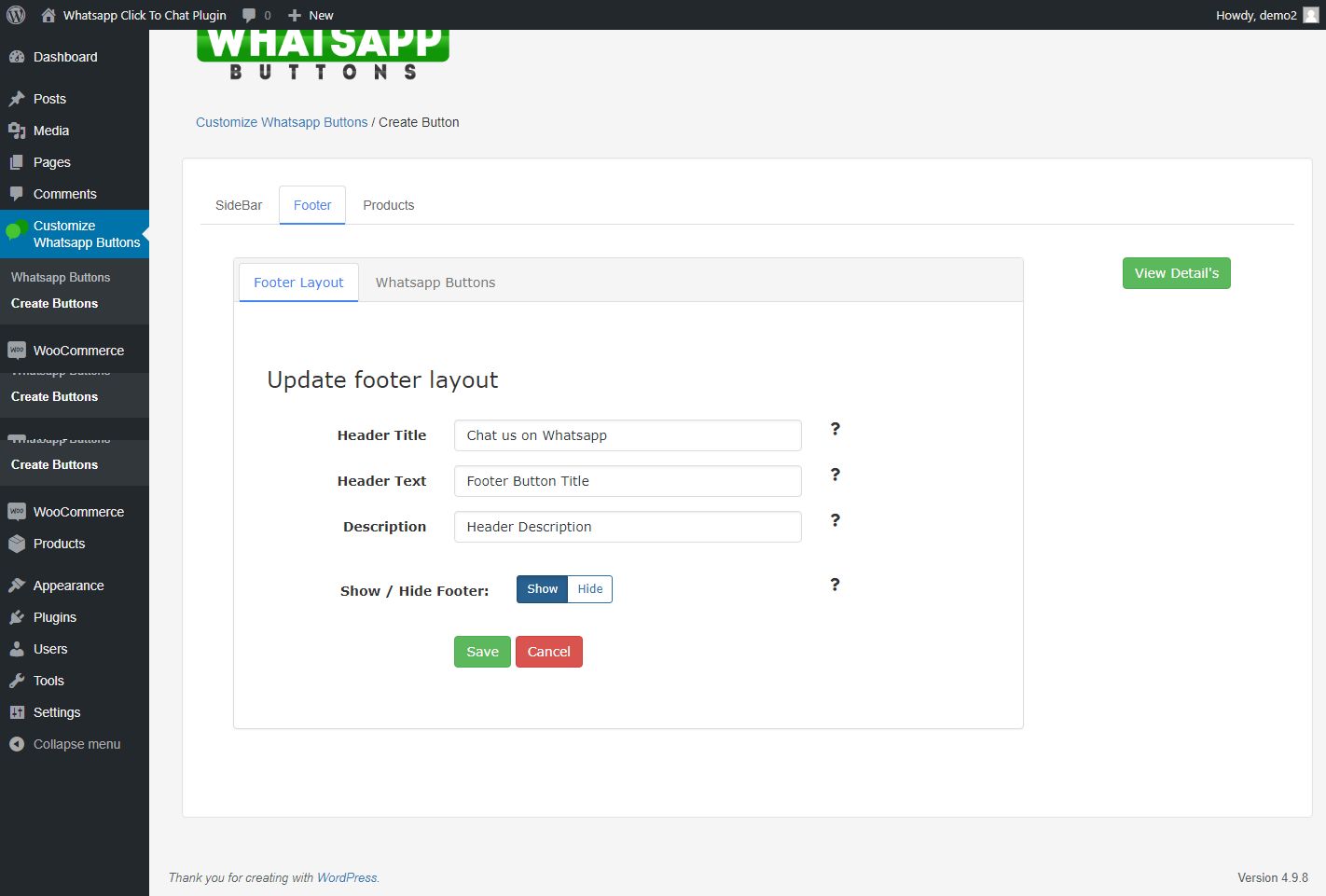Image resolution: width=1326 pixels, height=896 pixels.
Task: Click the Whatsapp Click To Chat Plugin site name
Action: [x=145, y=15]
